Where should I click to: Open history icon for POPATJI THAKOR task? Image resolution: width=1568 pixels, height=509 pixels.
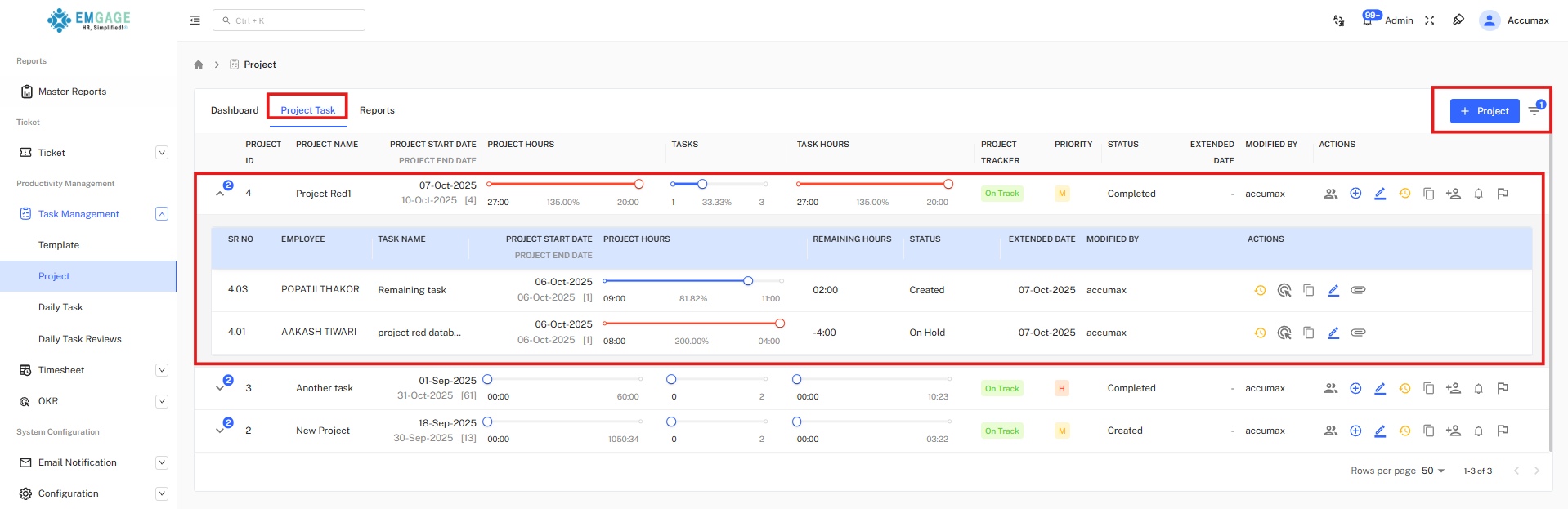[1260, 290]
